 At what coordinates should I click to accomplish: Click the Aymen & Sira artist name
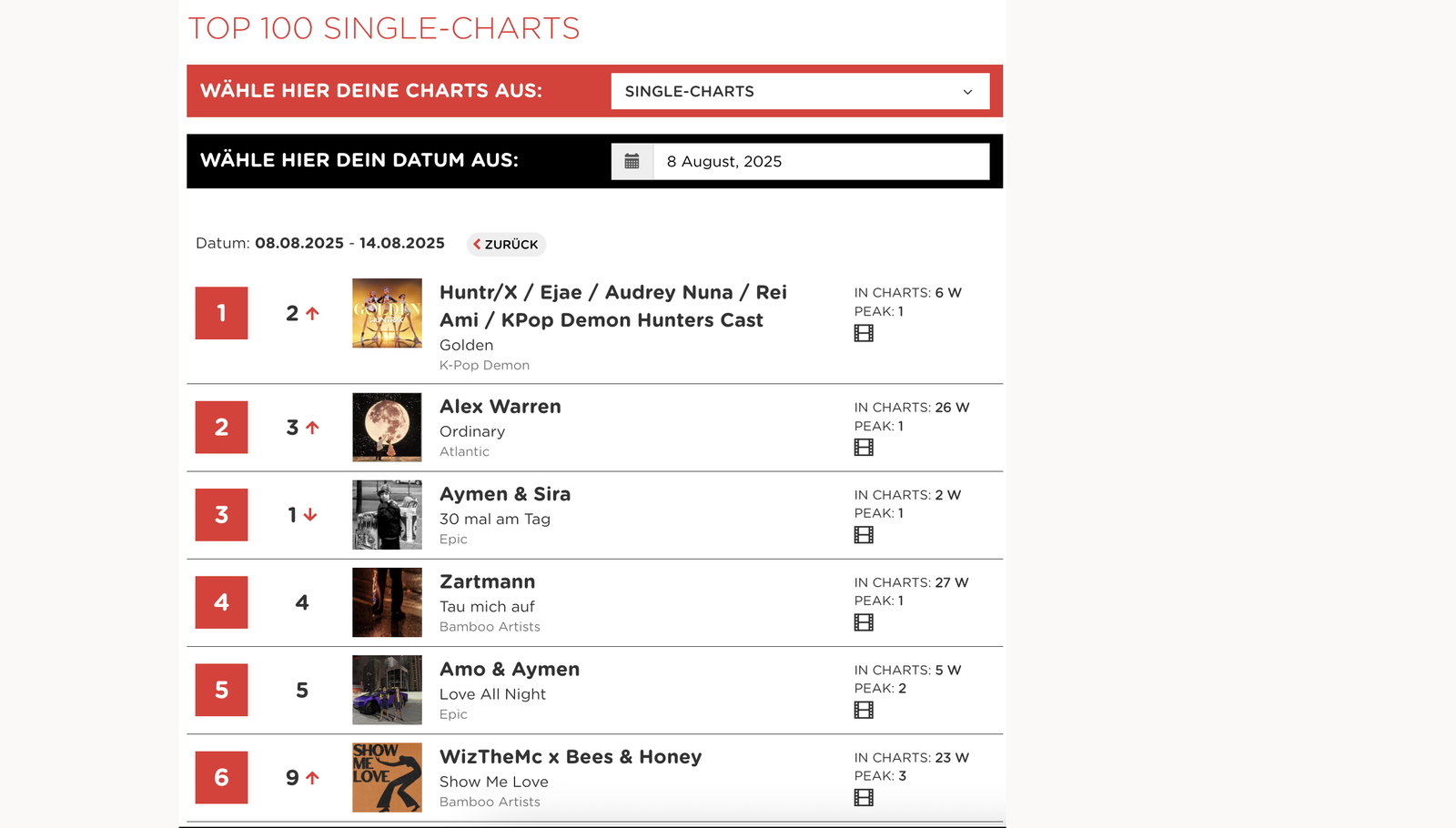point(505,494)
